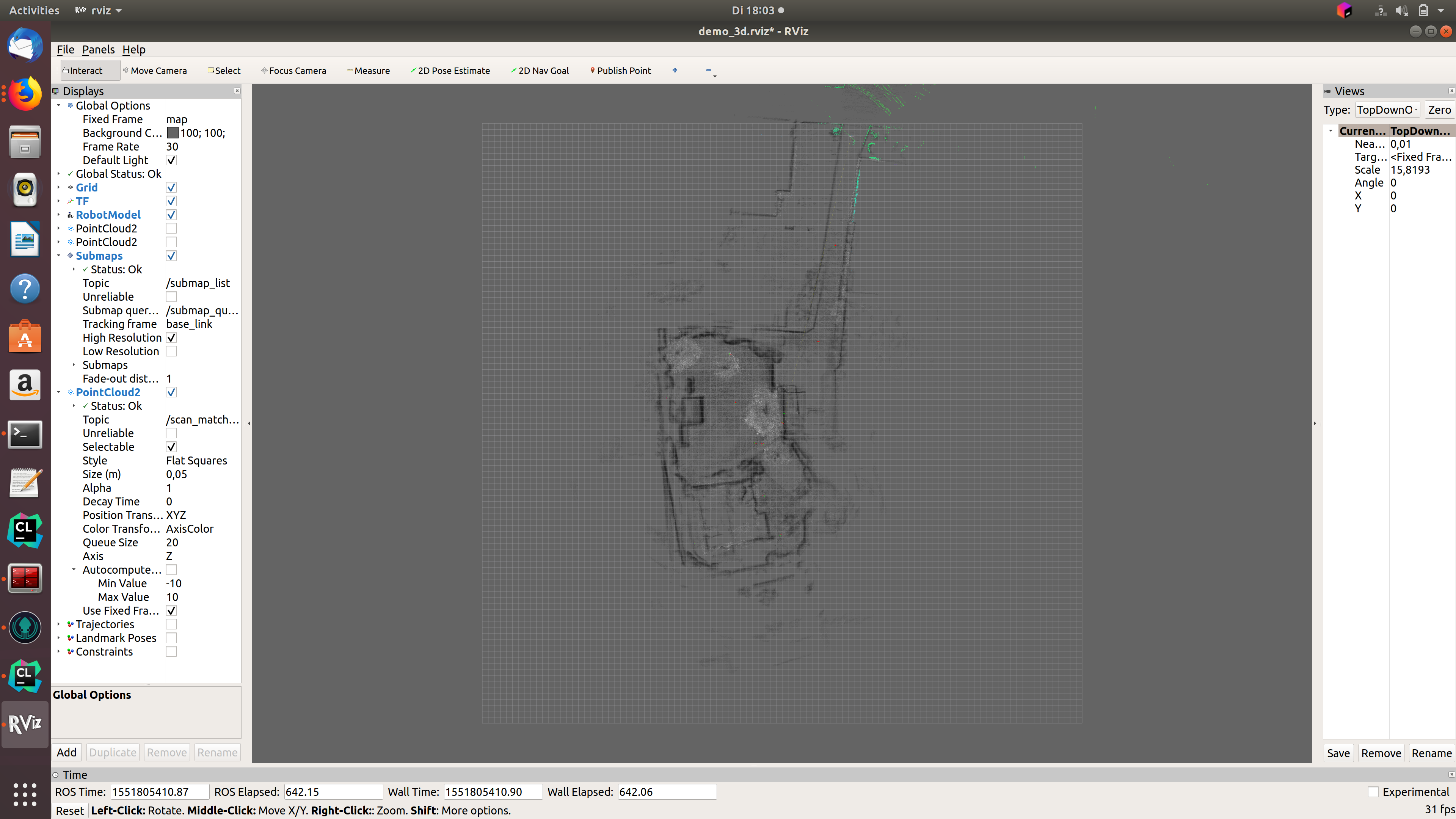Enable the Trajectories display checkbox
1456x819 pixels.
tap(171, 624)
